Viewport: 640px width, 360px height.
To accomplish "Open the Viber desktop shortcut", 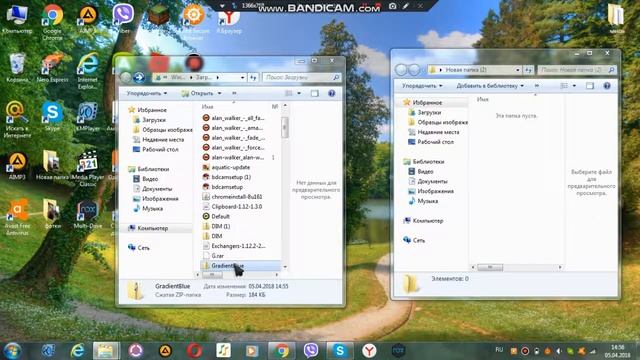I will point(123,20).
